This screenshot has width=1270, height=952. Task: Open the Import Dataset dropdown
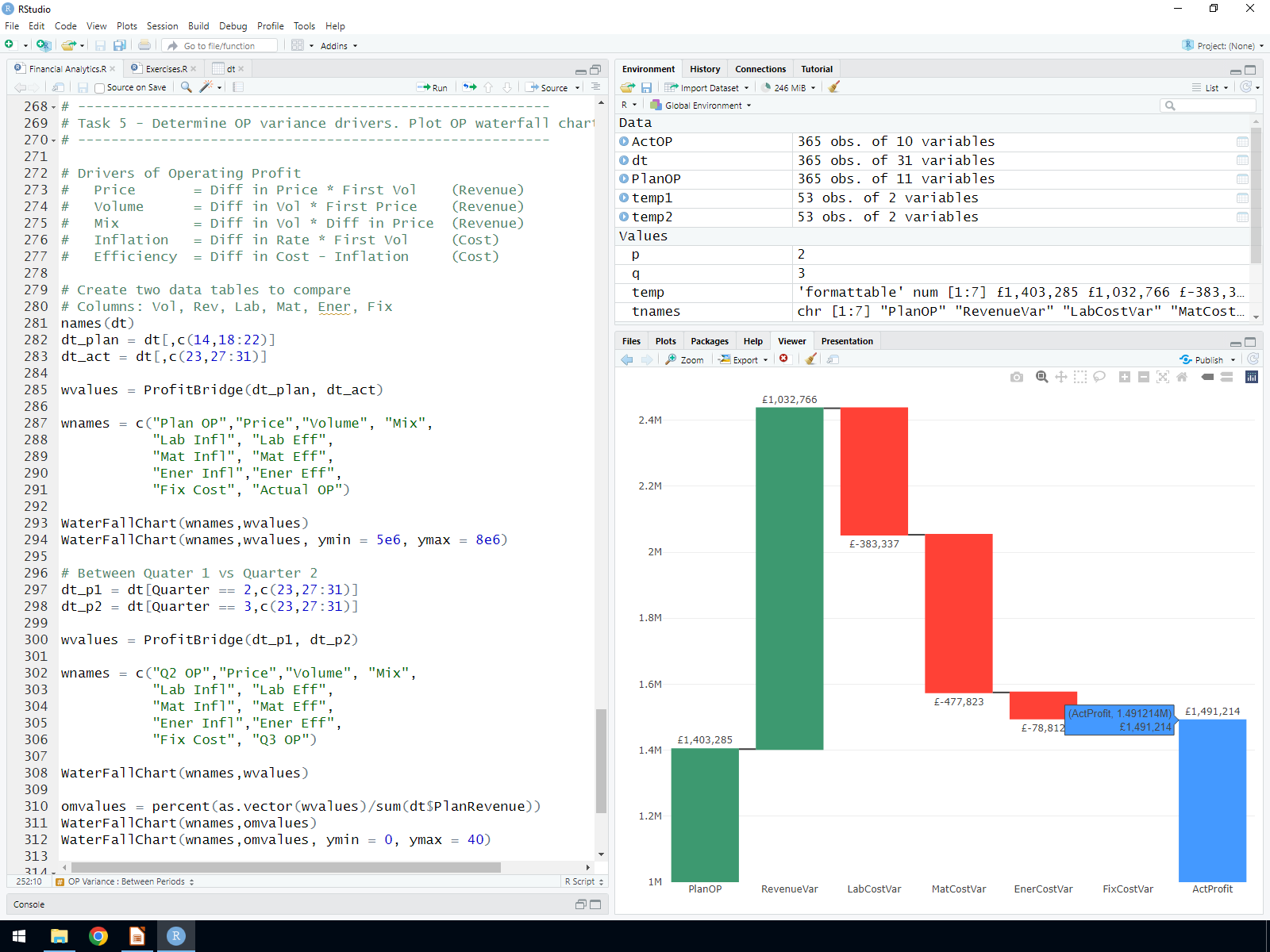point(707,88)
